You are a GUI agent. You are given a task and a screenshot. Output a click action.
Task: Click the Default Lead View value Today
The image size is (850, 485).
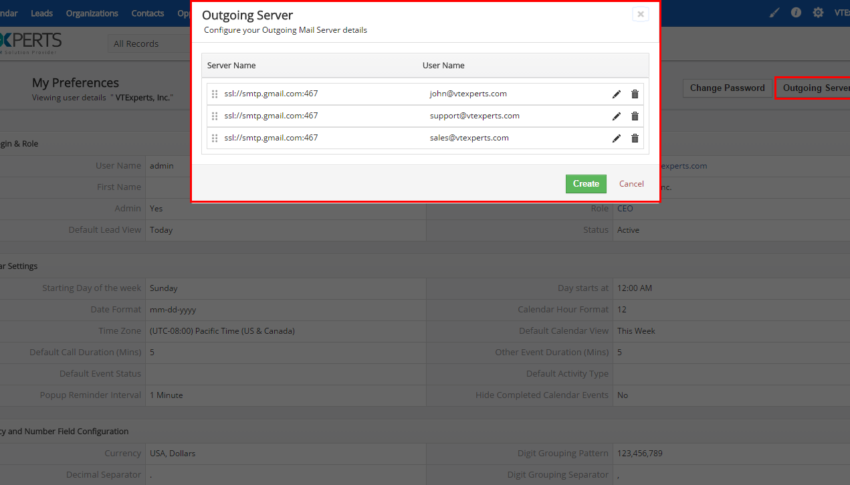(161, 230)
